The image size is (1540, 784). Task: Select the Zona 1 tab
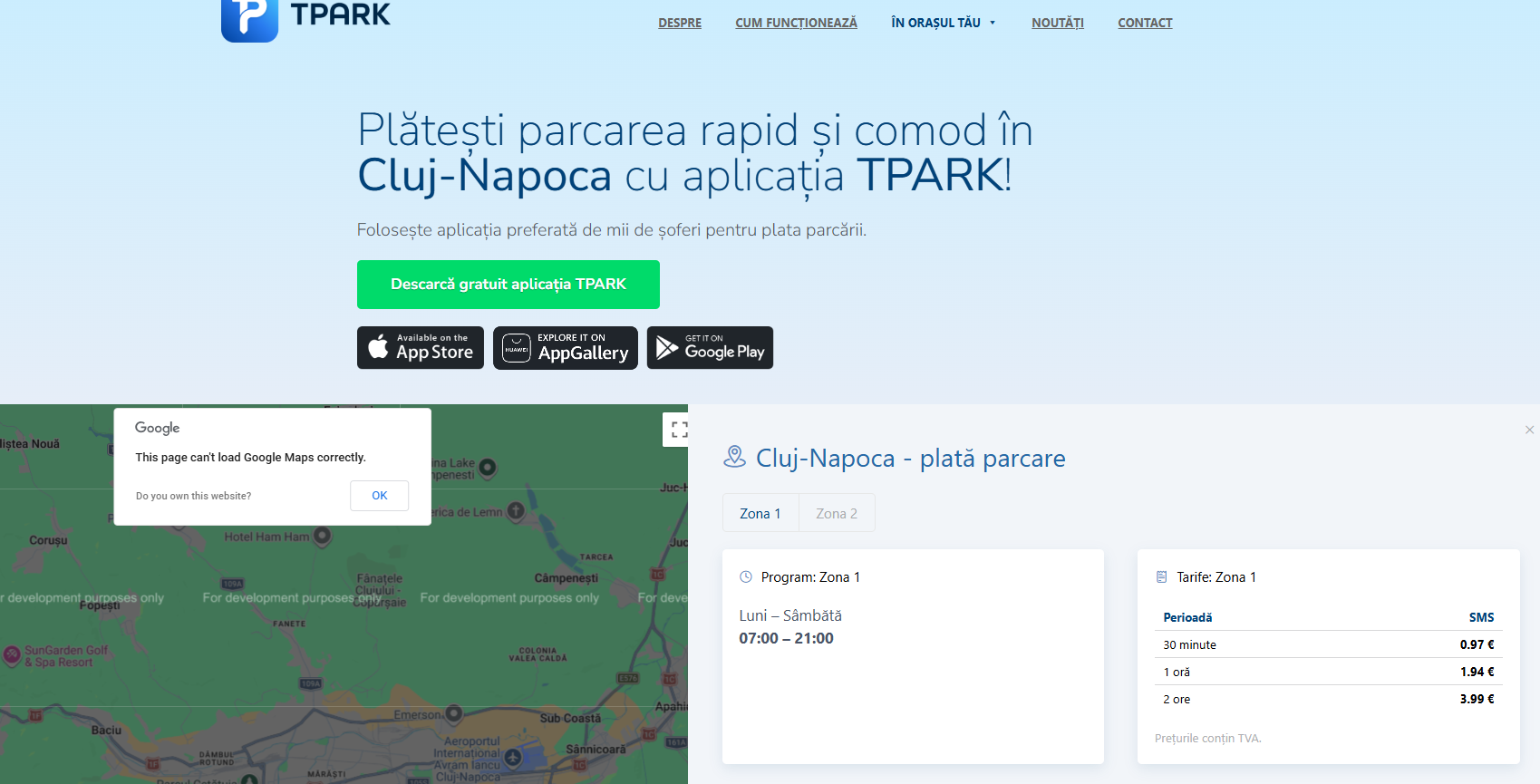pyautogui.click(x=760, y=513)
